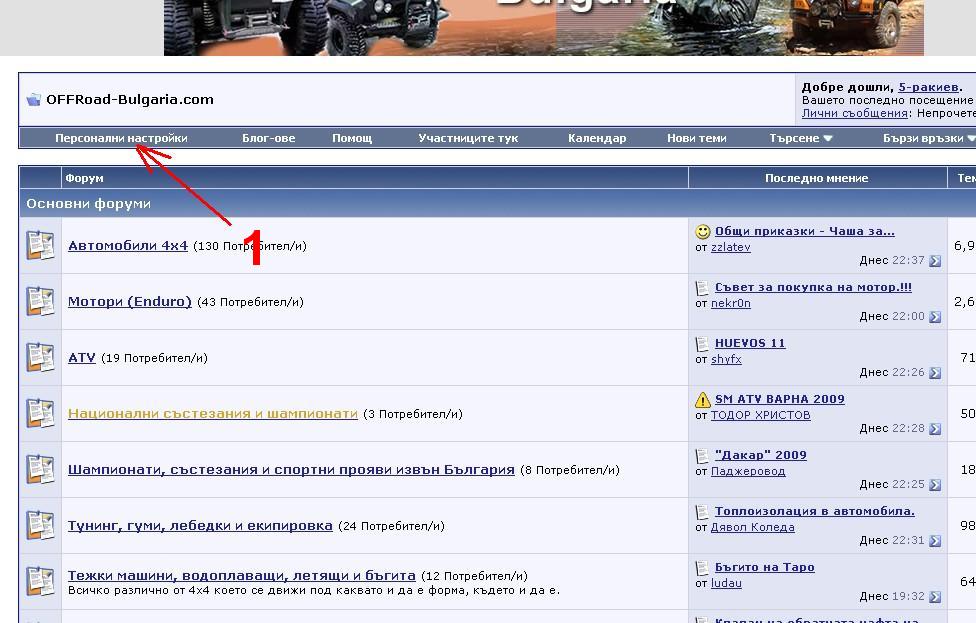Click the off-road banner image at top
The image size is (976, 623).
click(x=543, y=27)
